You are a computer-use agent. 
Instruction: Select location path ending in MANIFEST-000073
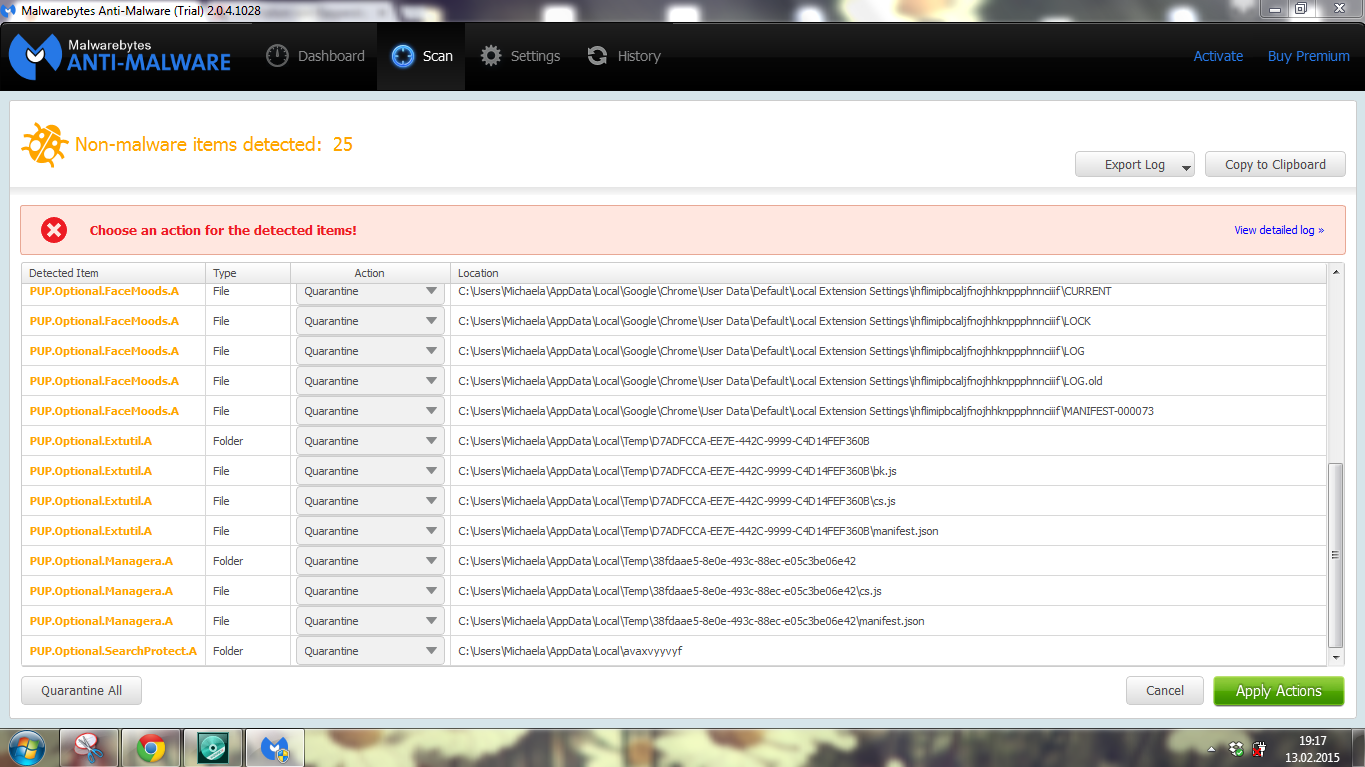coord(806,411)
